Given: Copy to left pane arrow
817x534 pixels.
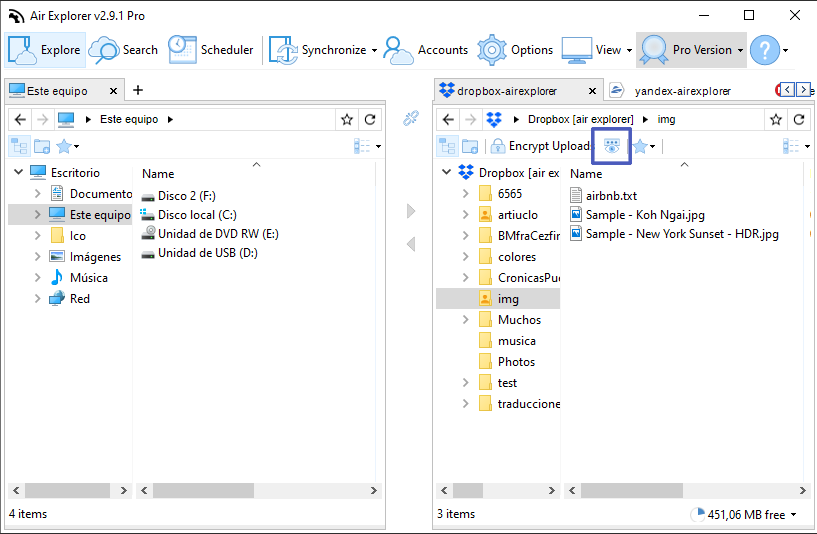Looking at the screenshot, I should pos(411,244).
